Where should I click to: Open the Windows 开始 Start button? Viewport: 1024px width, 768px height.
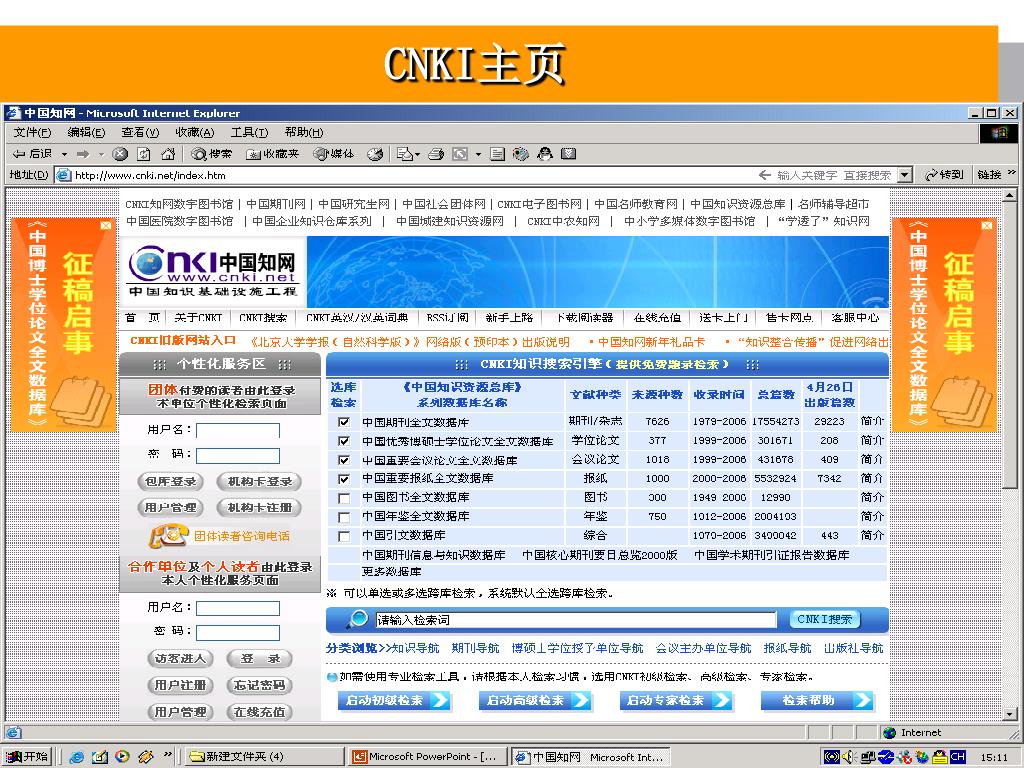coord(27,757)
